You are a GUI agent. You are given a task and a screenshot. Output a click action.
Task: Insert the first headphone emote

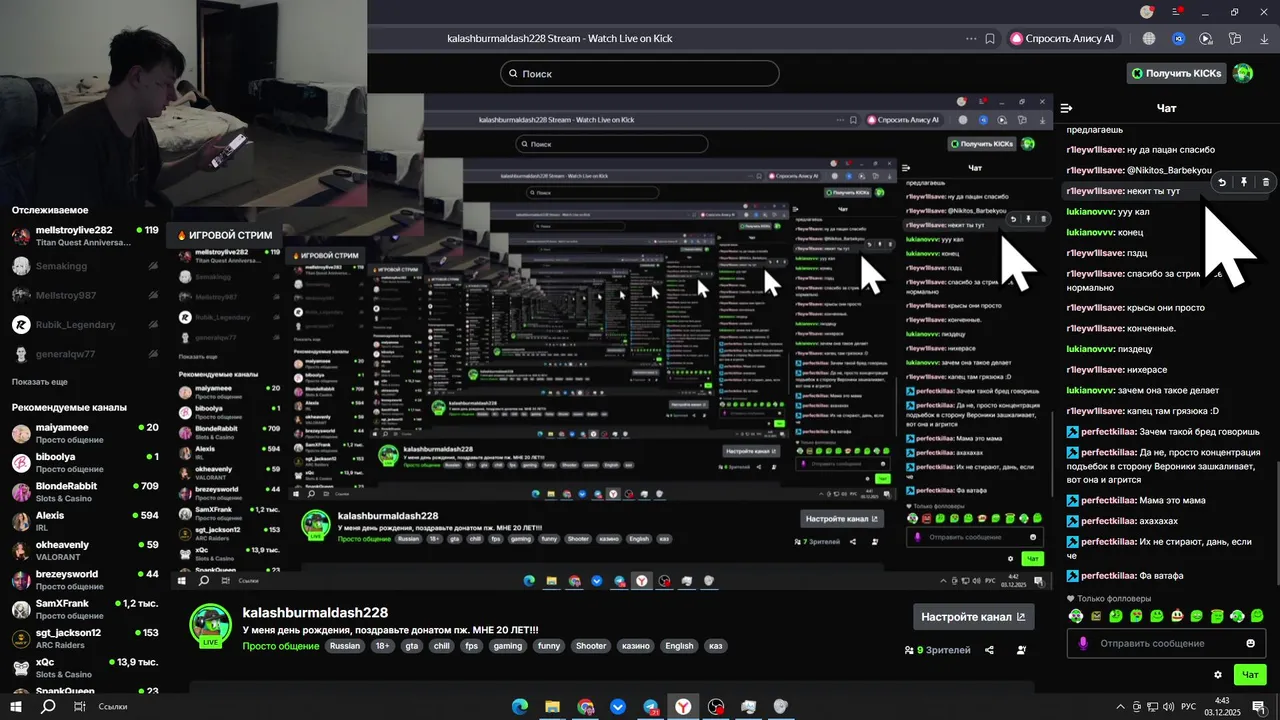point(1075,616)
